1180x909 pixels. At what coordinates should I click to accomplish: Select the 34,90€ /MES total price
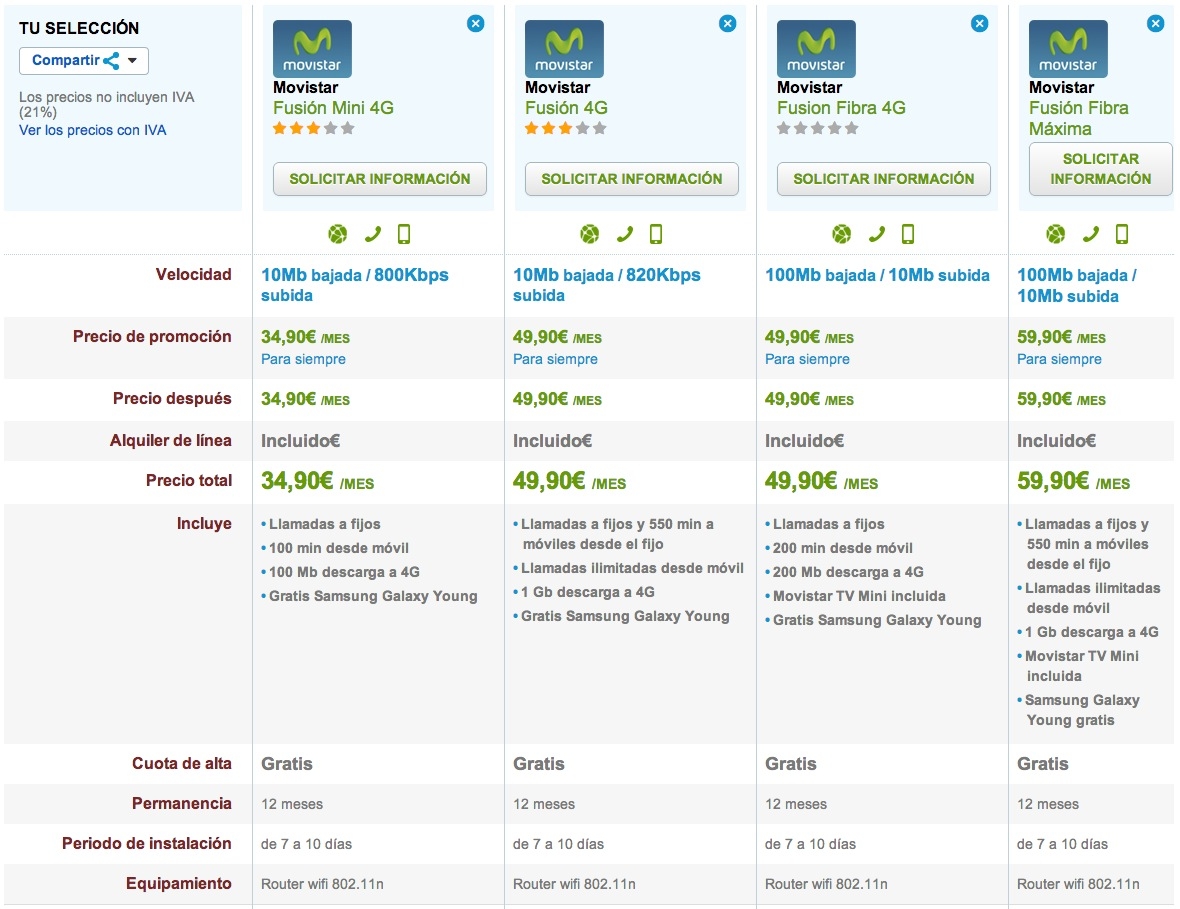(x=318, y=481)
